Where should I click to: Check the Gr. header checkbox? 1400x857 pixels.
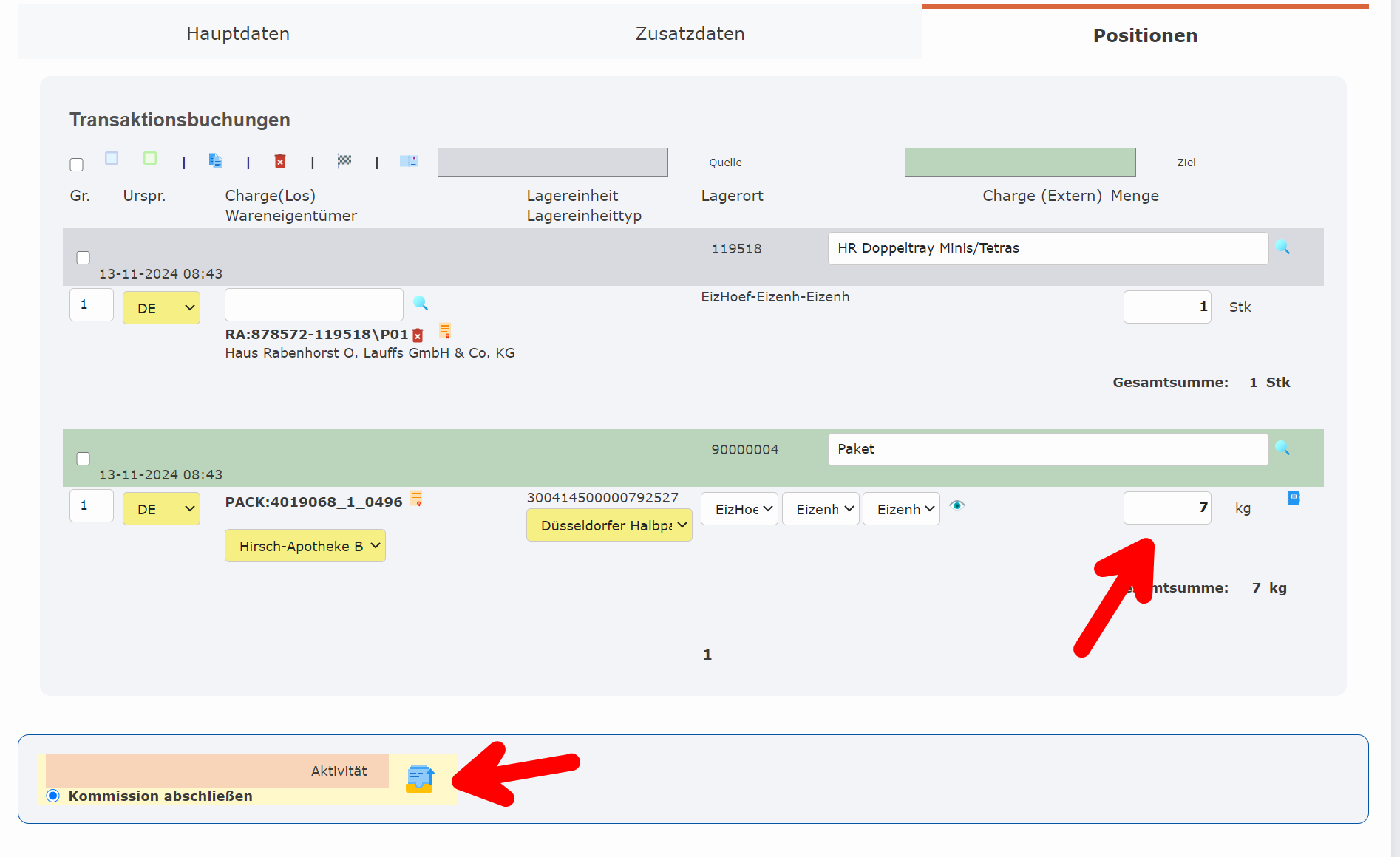(x=76, y=164)
